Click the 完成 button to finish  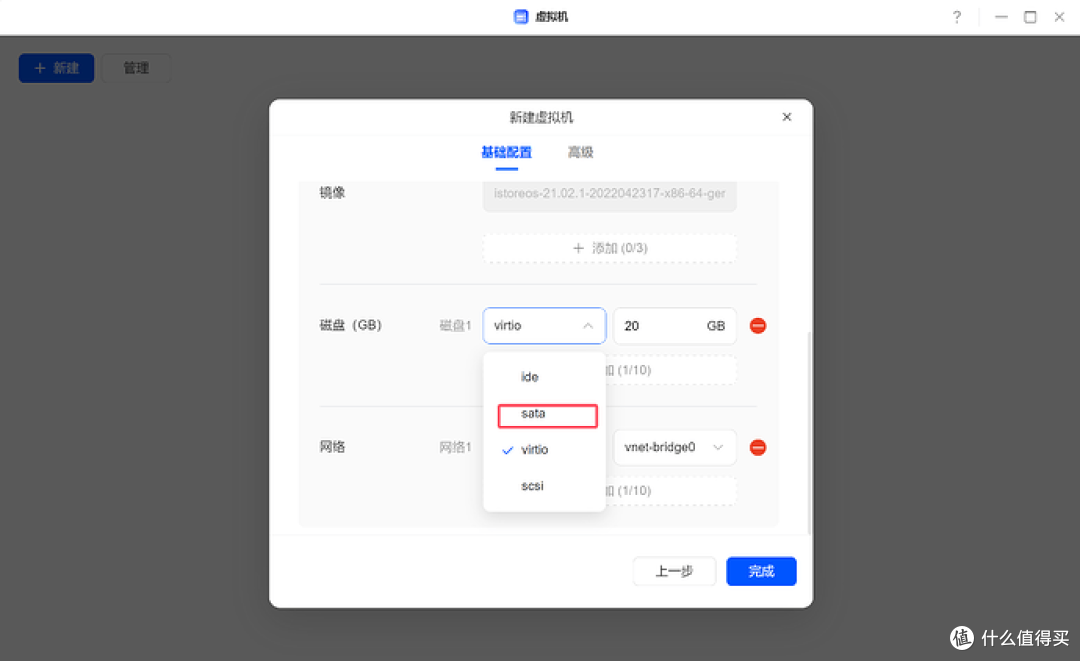click(761, 571)
